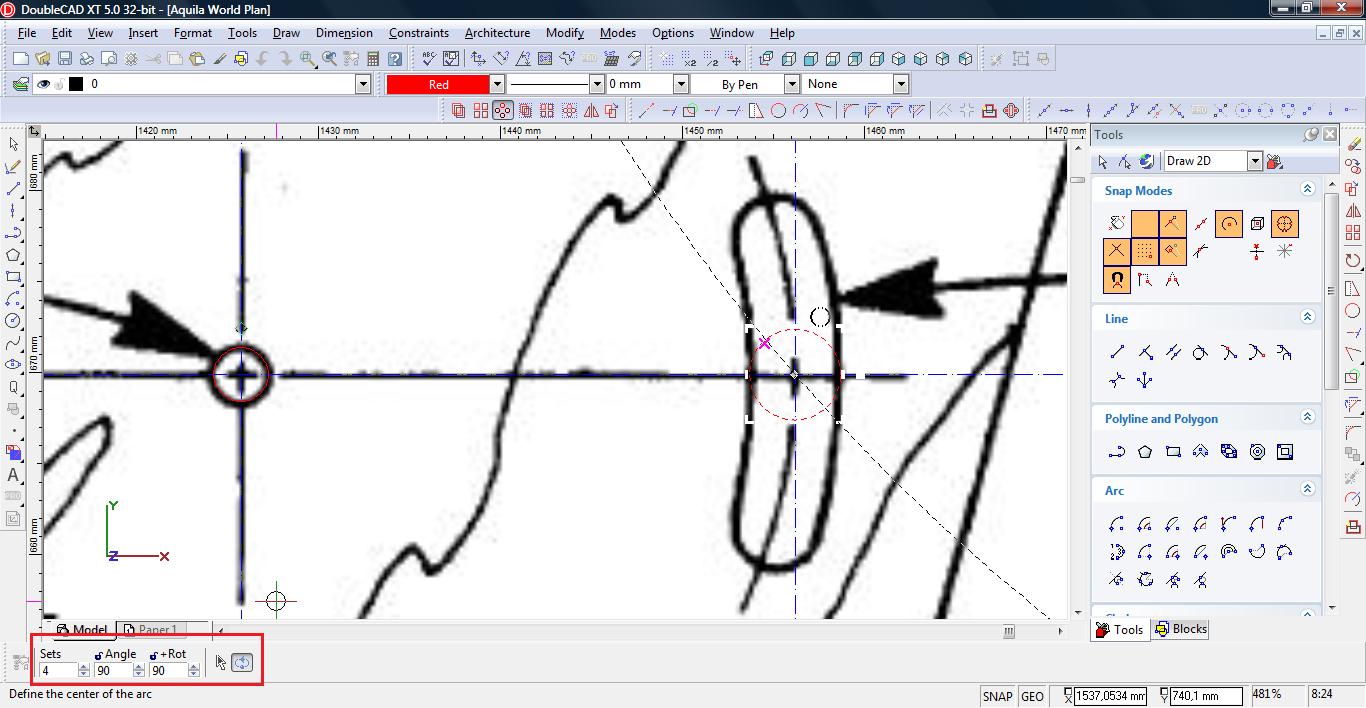This screenshot has width=1366, height=708.
Task: Click the Help question mark icon
Action: coord(395,59)
